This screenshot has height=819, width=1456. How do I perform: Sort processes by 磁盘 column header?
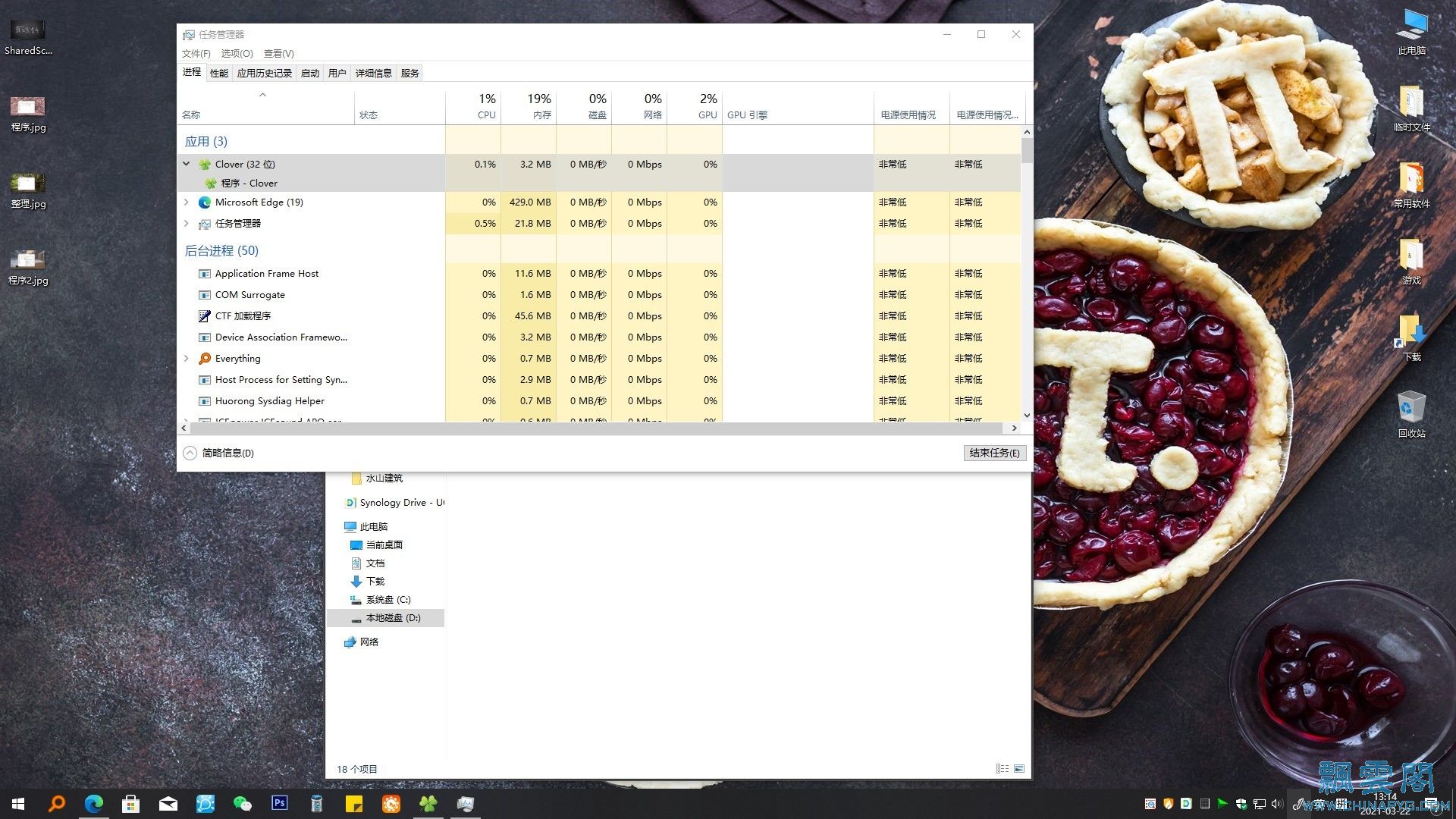click(584, 107)
